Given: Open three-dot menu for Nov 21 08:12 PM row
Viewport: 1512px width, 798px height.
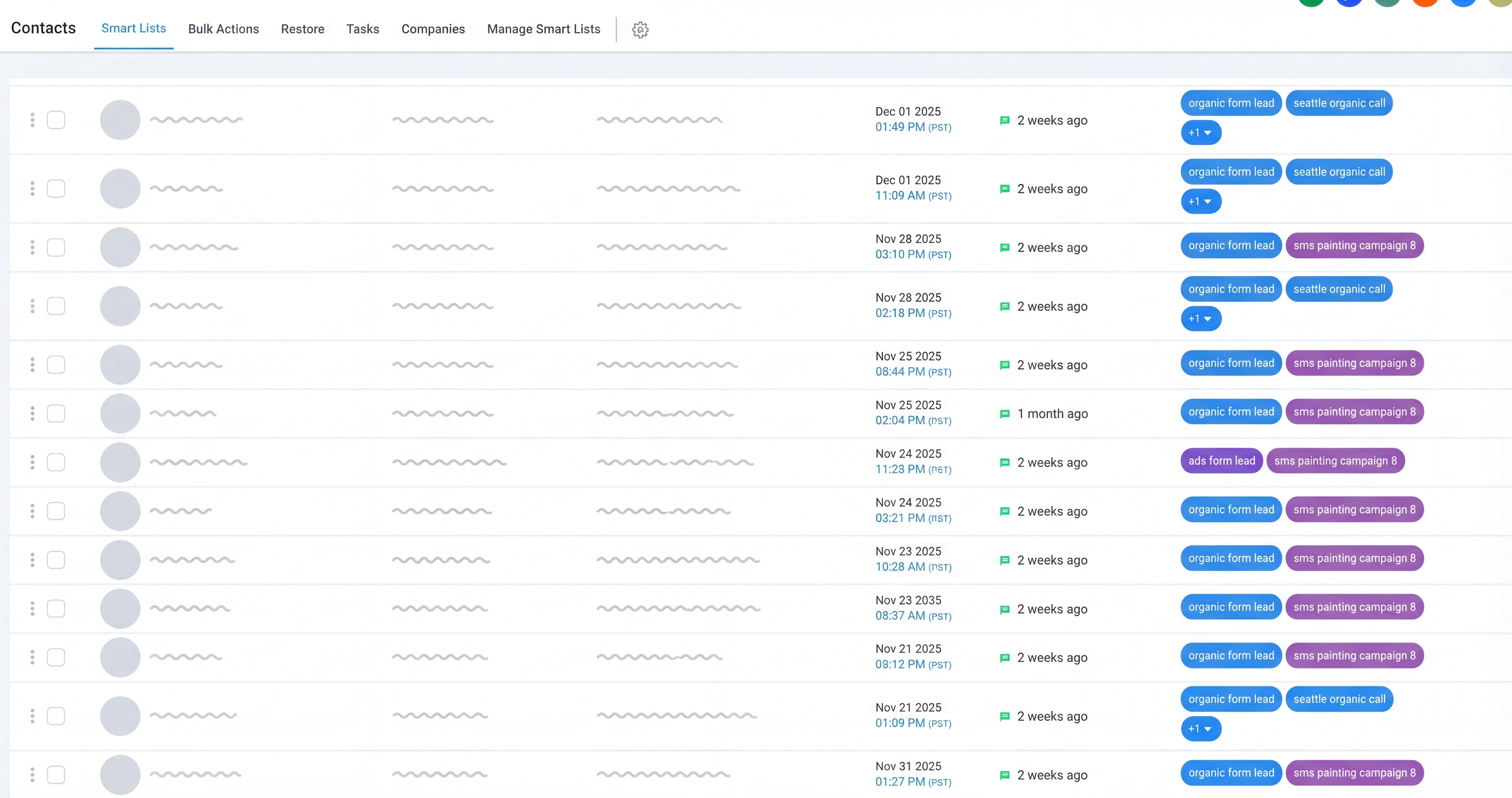Looking at the screenshot, I should (32, 657).
